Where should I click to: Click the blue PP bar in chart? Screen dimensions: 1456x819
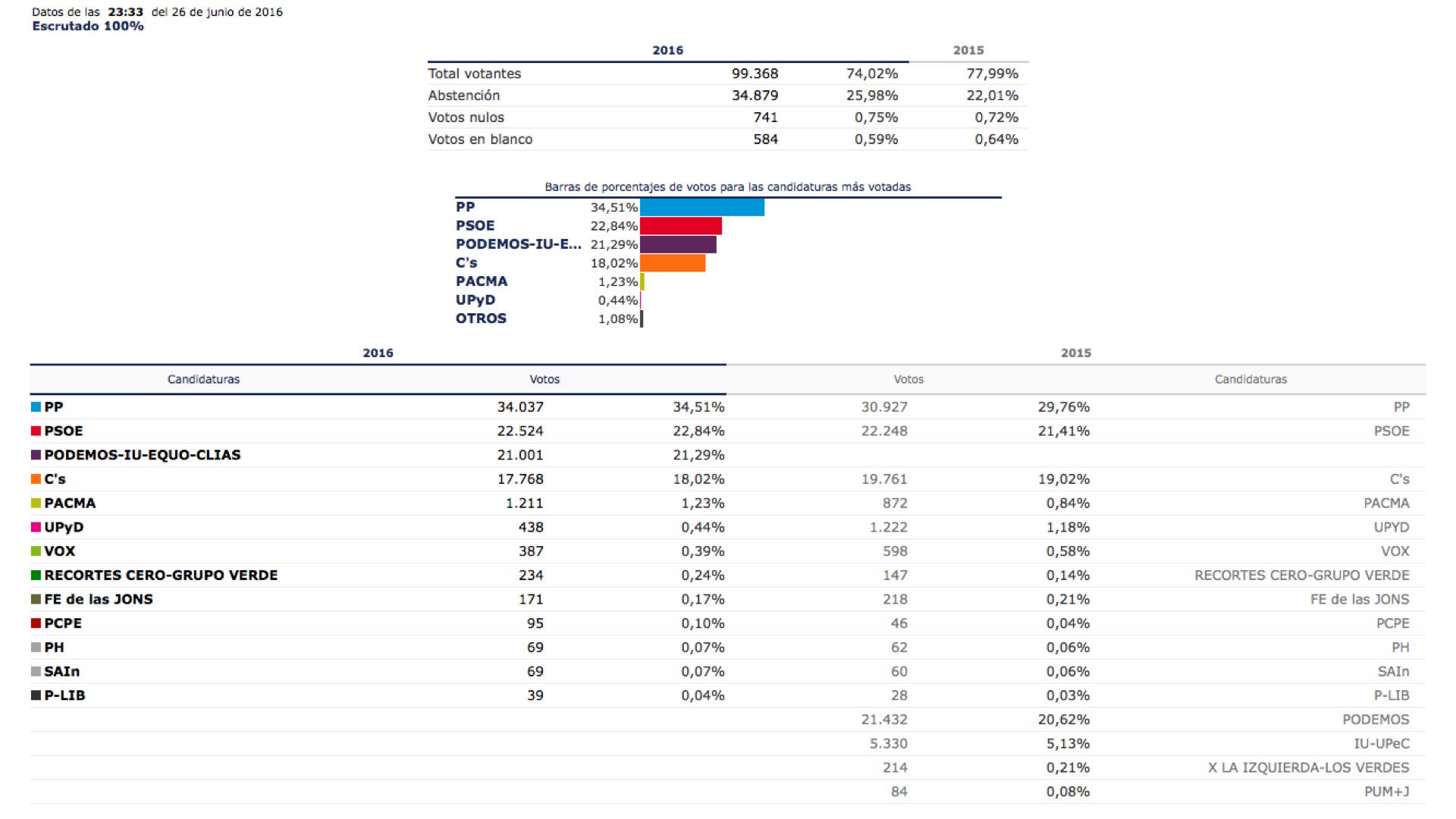point(701,207)
